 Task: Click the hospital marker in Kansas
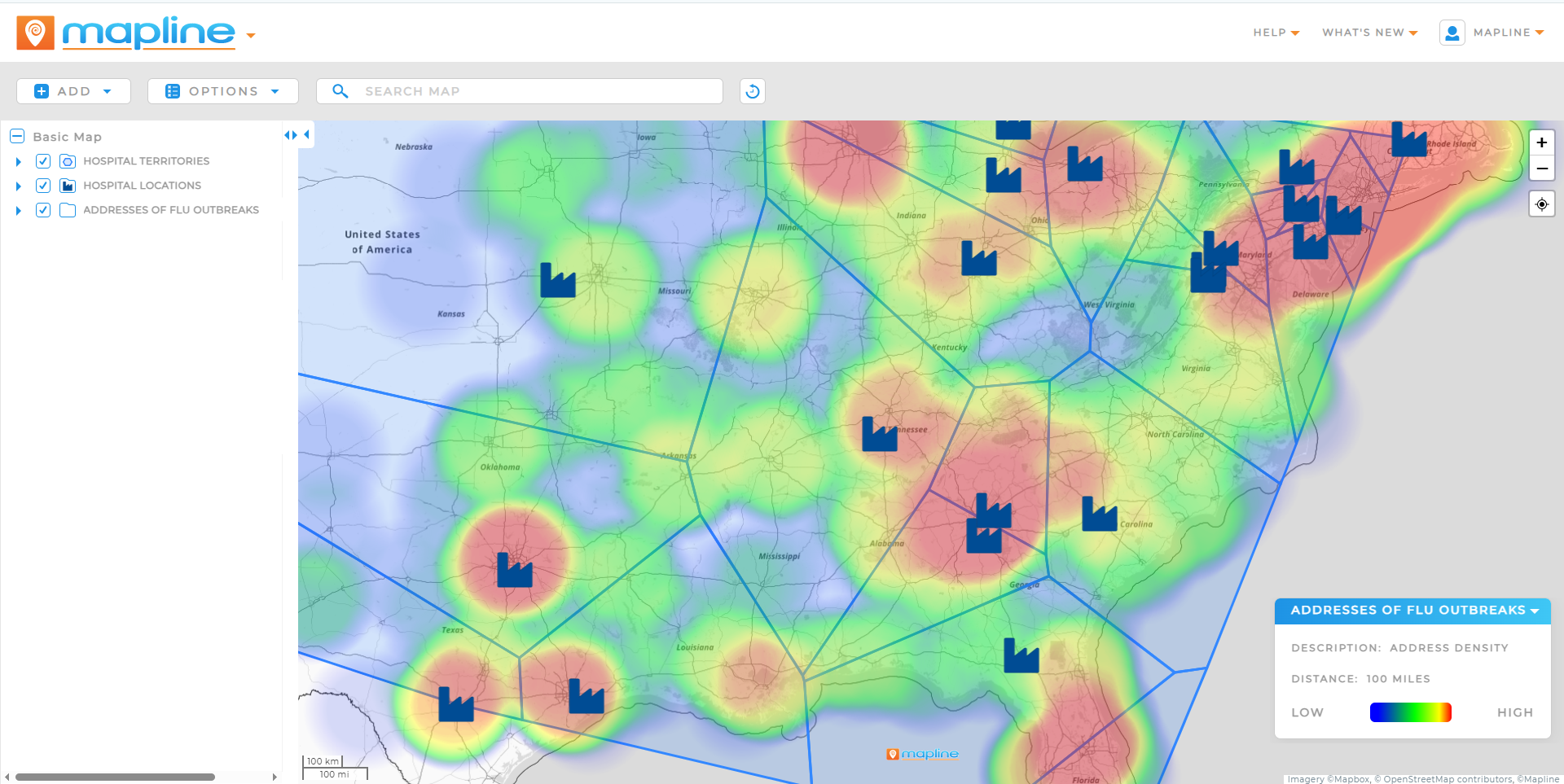click(558, 281)
